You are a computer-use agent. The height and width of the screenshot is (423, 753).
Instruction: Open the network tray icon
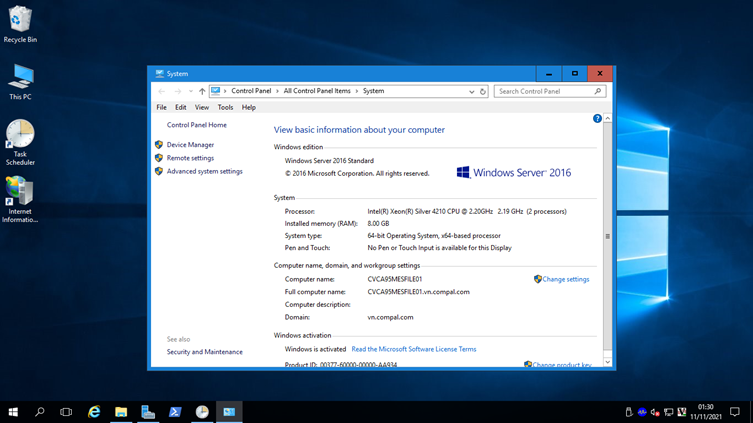668,412
